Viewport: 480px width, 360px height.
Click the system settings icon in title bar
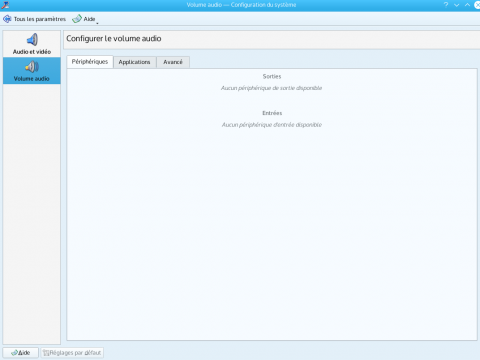pyautogui.click(x=5, y=5)
